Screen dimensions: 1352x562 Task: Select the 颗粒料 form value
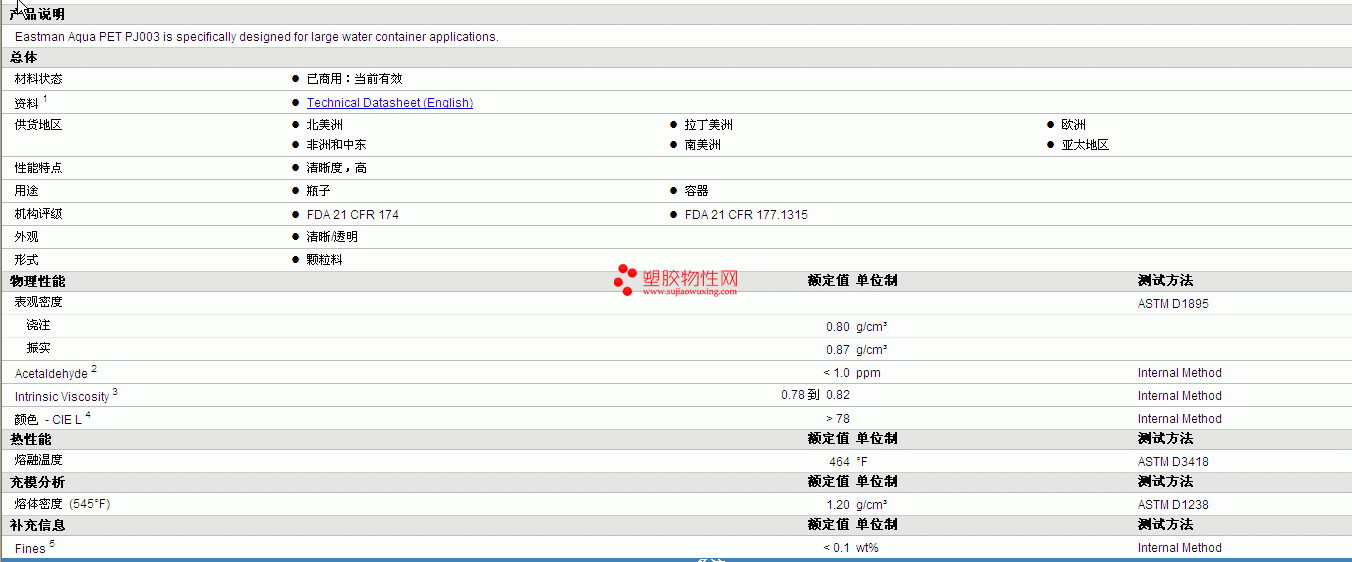pos(324,260)
